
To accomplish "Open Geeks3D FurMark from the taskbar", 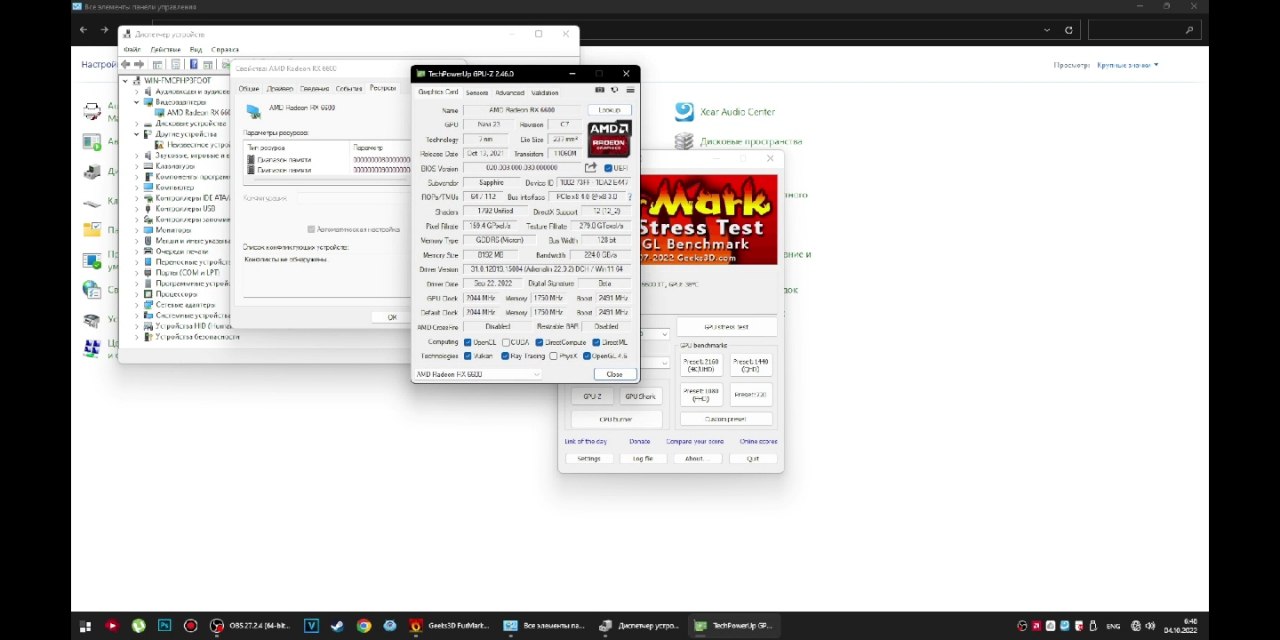I will click(x=450, y=626).
